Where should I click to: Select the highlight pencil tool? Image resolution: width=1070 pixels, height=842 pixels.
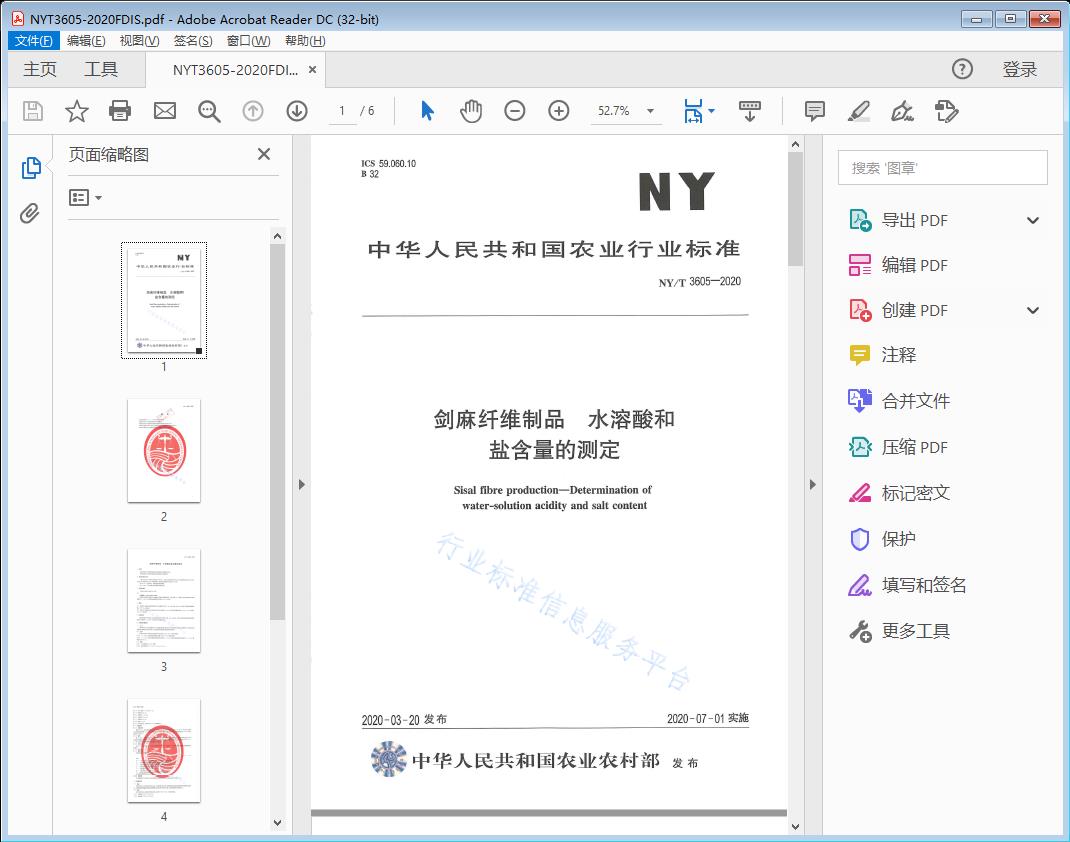coord(859,111)
